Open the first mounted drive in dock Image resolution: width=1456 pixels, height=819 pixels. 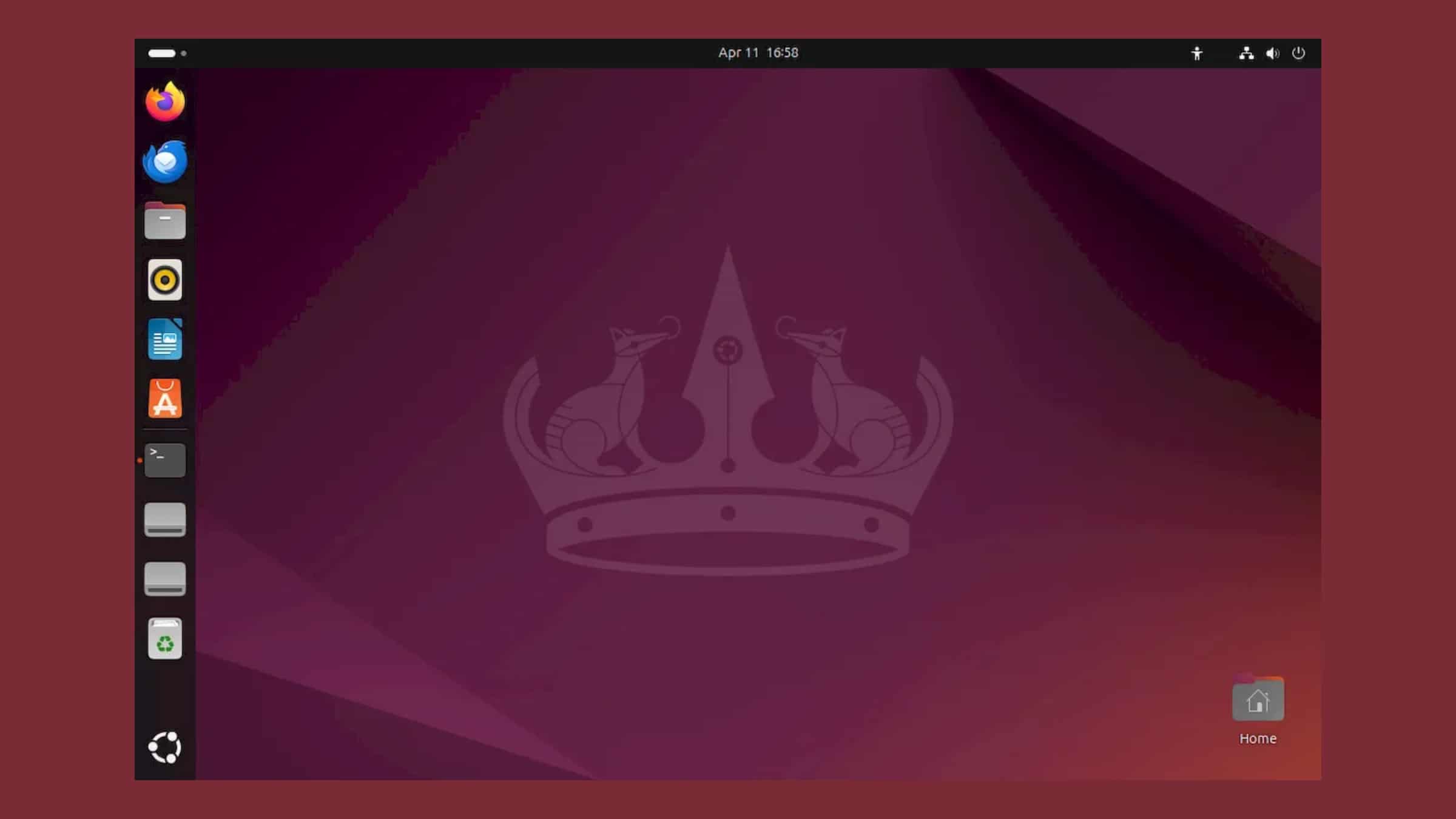pos(165,519)
